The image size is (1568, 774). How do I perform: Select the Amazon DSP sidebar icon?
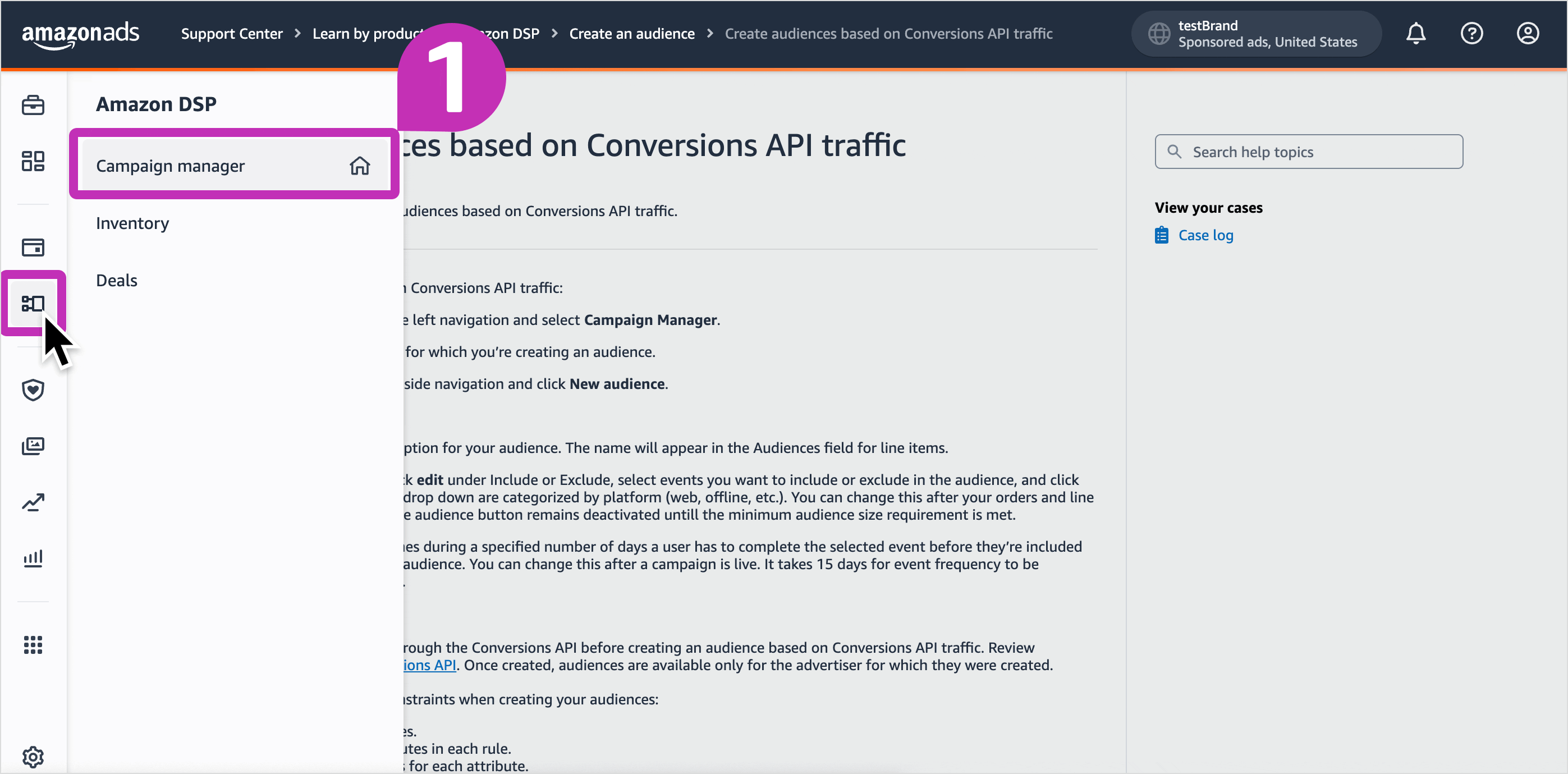pyautogui.click(x=33, y=303)
